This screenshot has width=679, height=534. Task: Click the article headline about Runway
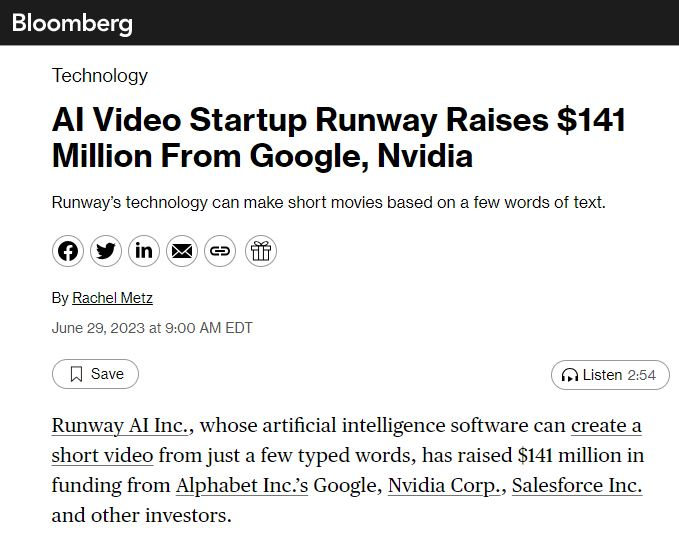338,138
